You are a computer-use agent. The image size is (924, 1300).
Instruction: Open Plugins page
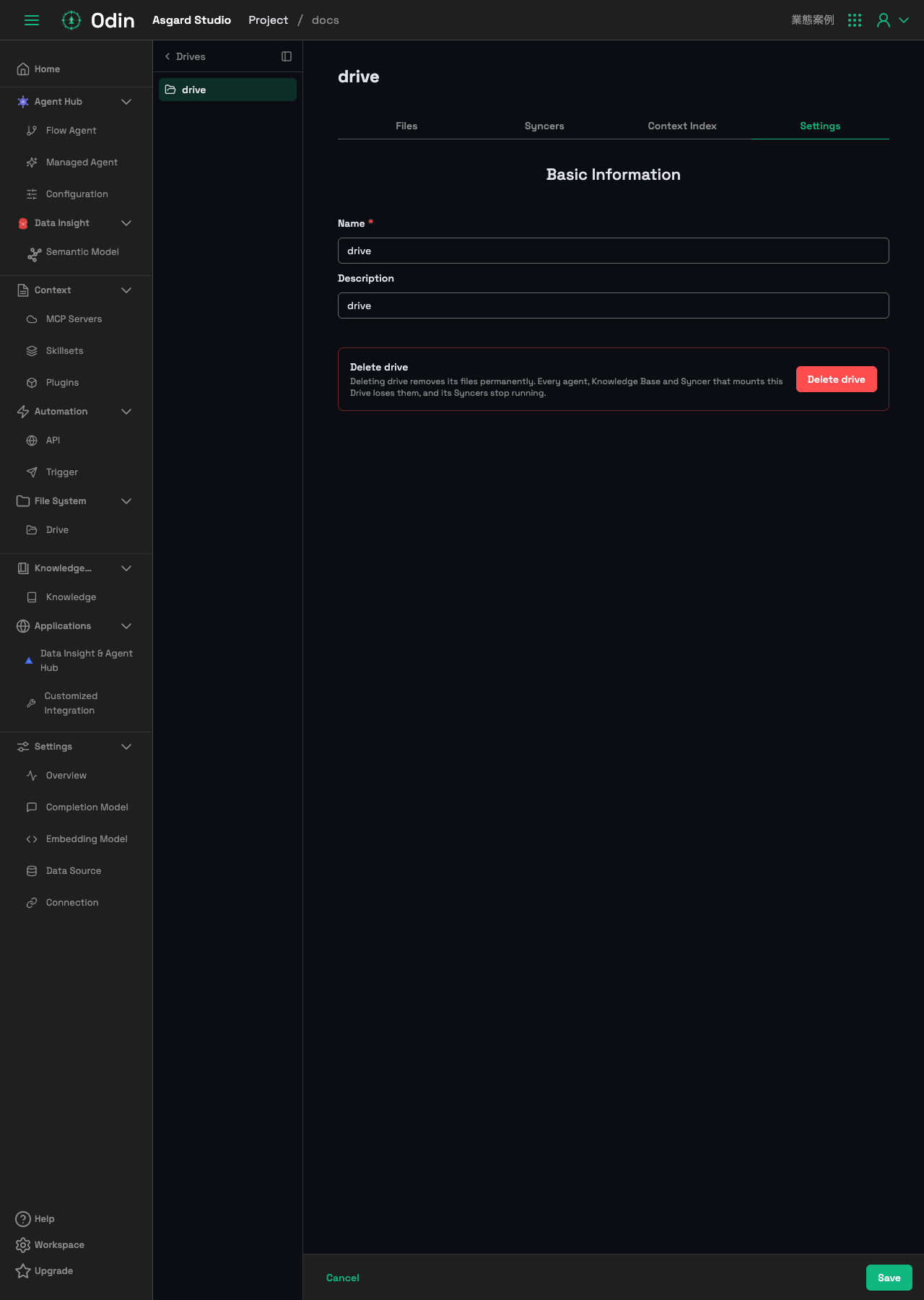click(x=62, y=383)
